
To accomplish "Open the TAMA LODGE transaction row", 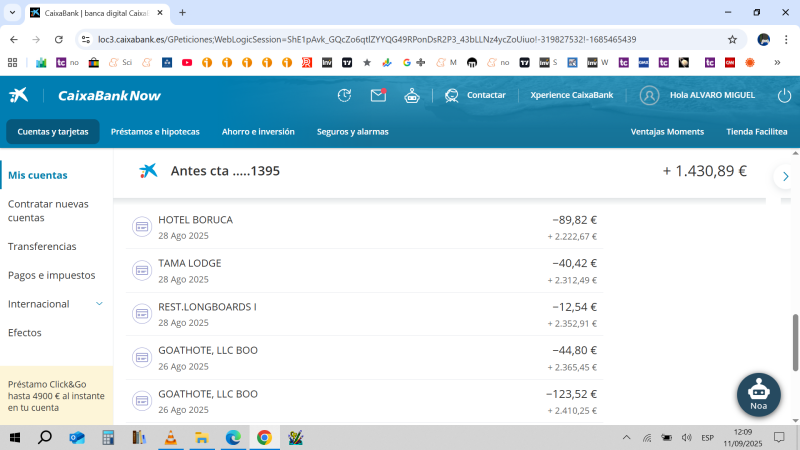I will pos(365,271).
